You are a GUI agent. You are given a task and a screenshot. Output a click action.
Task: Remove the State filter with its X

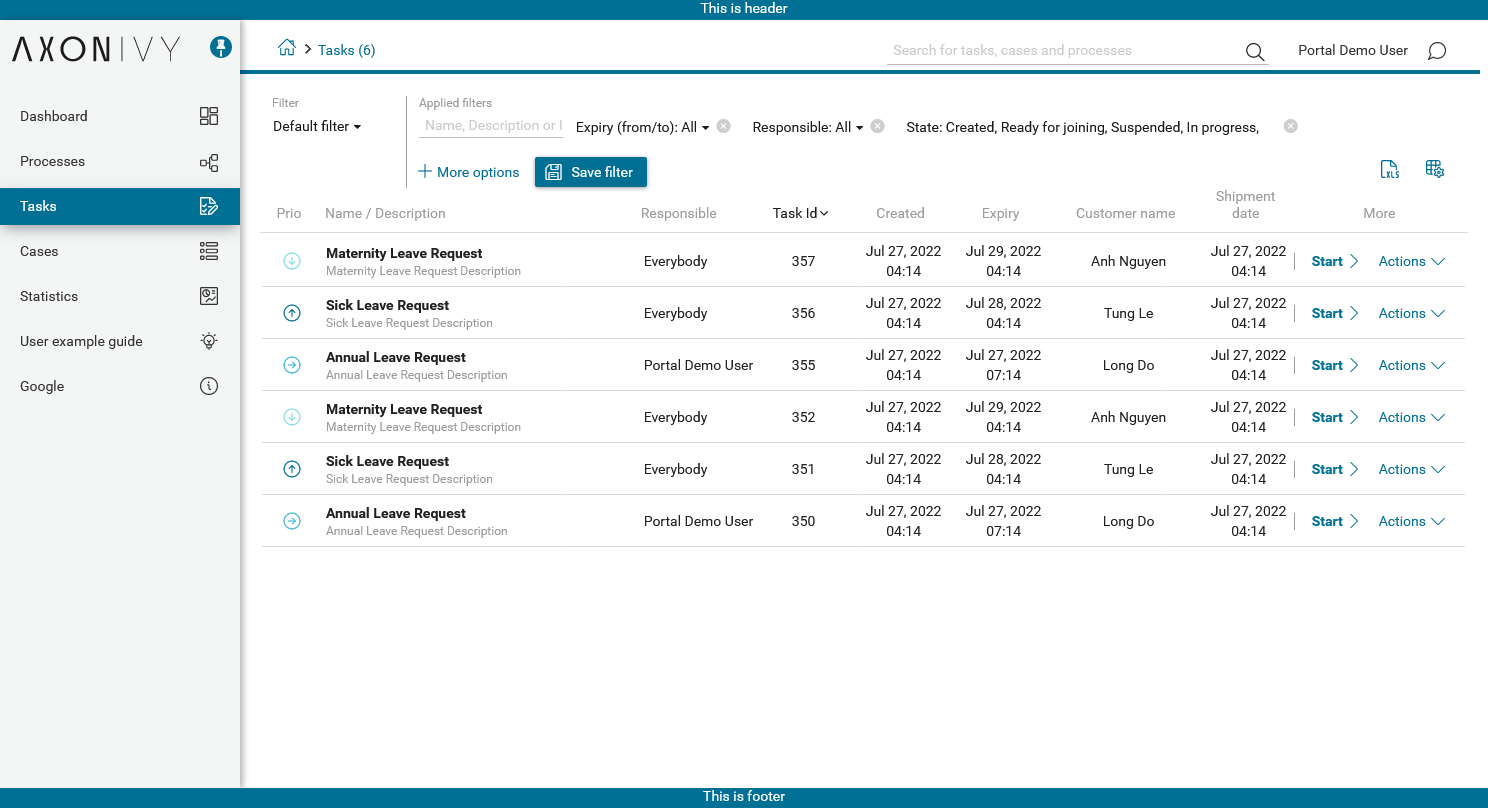tap(1291, 126)
